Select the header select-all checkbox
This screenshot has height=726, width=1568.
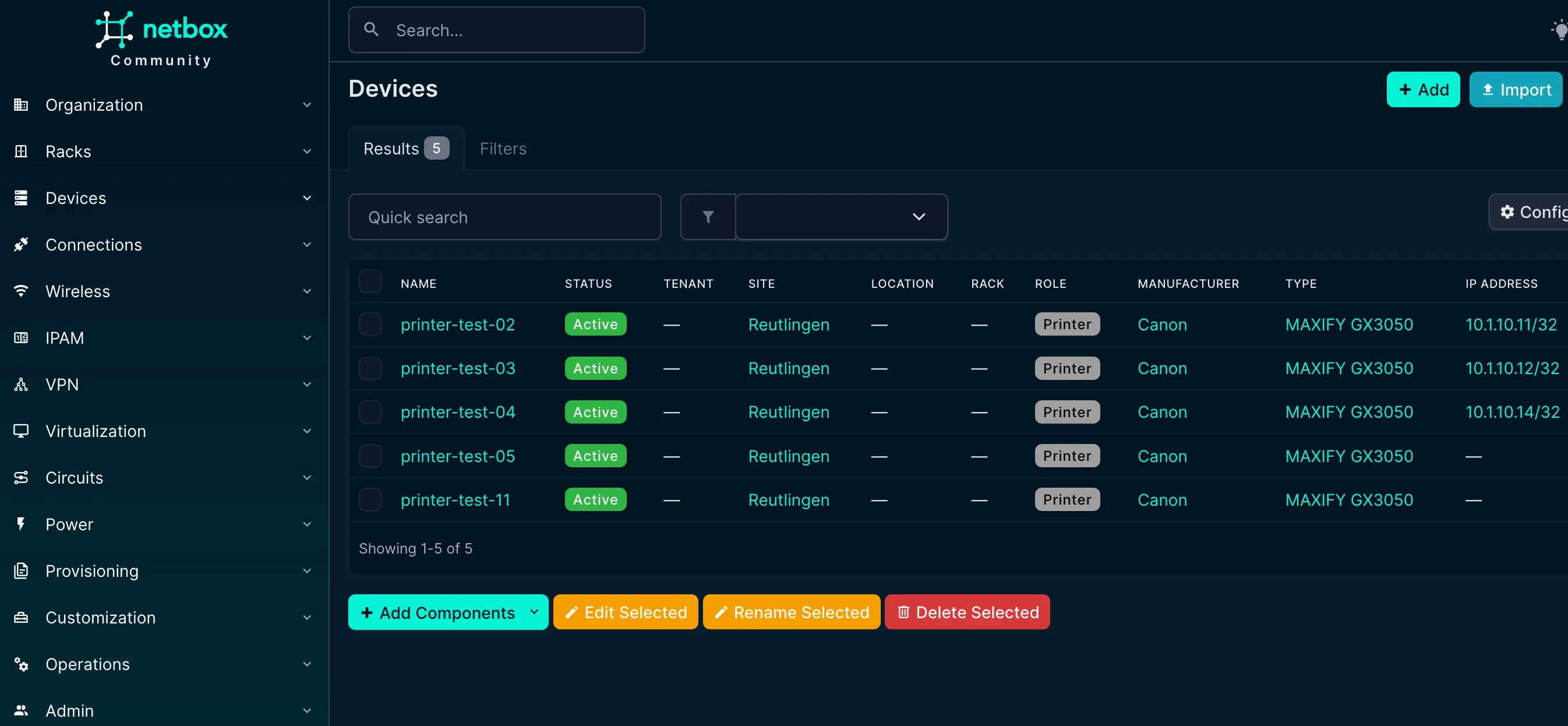click(x=370, y=281)
